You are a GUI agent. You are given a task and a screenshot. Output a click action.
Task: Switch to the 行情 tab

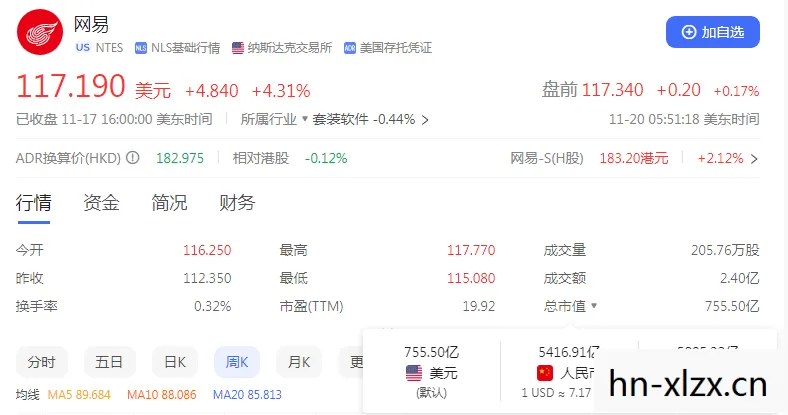(33, 203)
